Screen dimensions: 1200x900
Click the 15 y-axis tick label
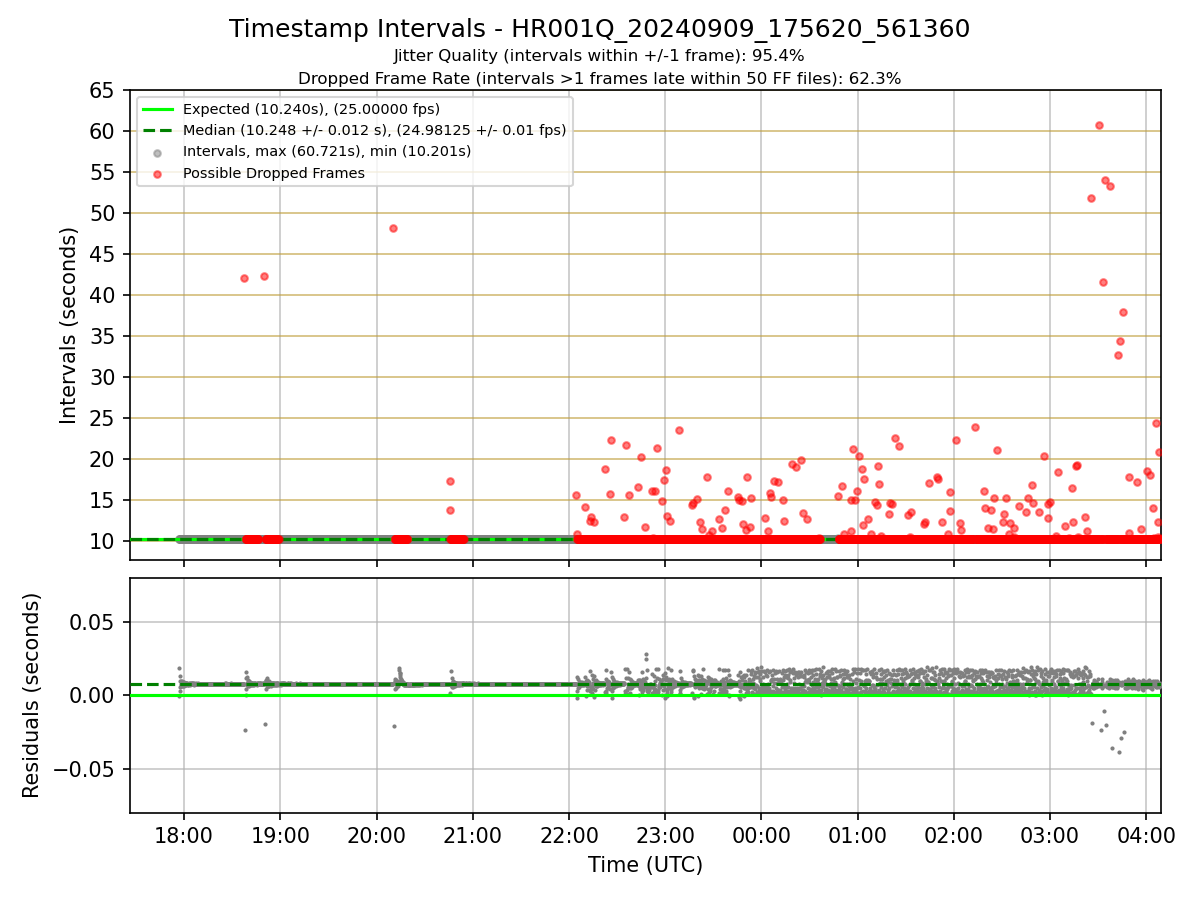coord(103,500)
